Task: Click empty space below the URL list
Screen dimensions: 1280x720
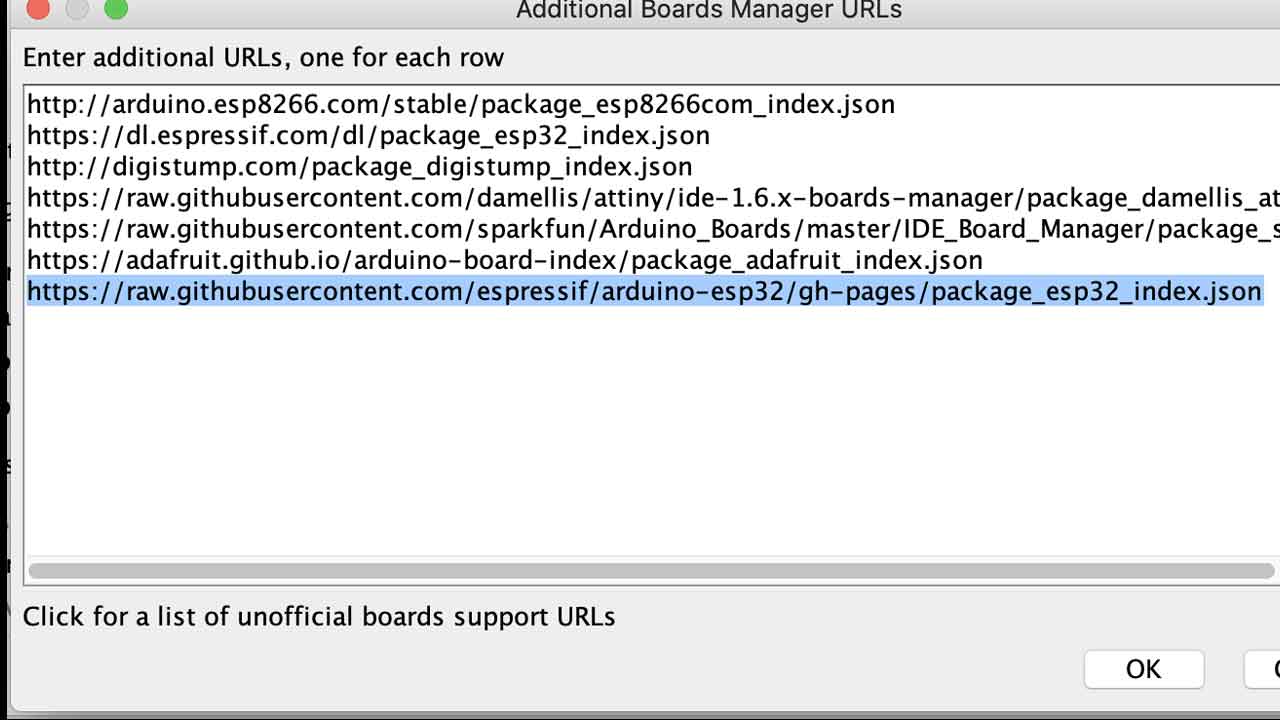Action: coord(650,430)
